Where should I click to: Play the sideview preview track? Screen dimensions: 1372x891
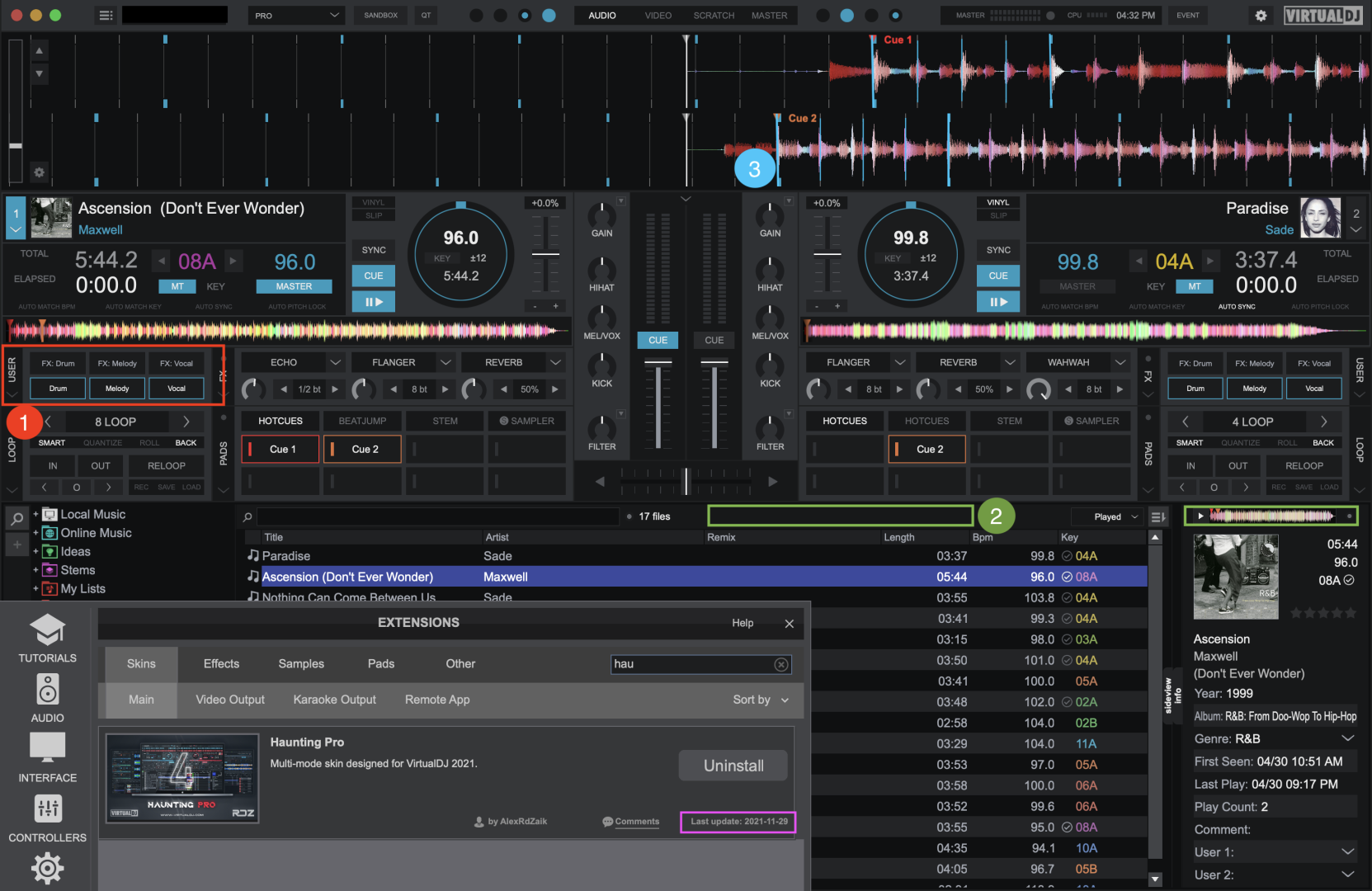click(x=1200, y=516)
